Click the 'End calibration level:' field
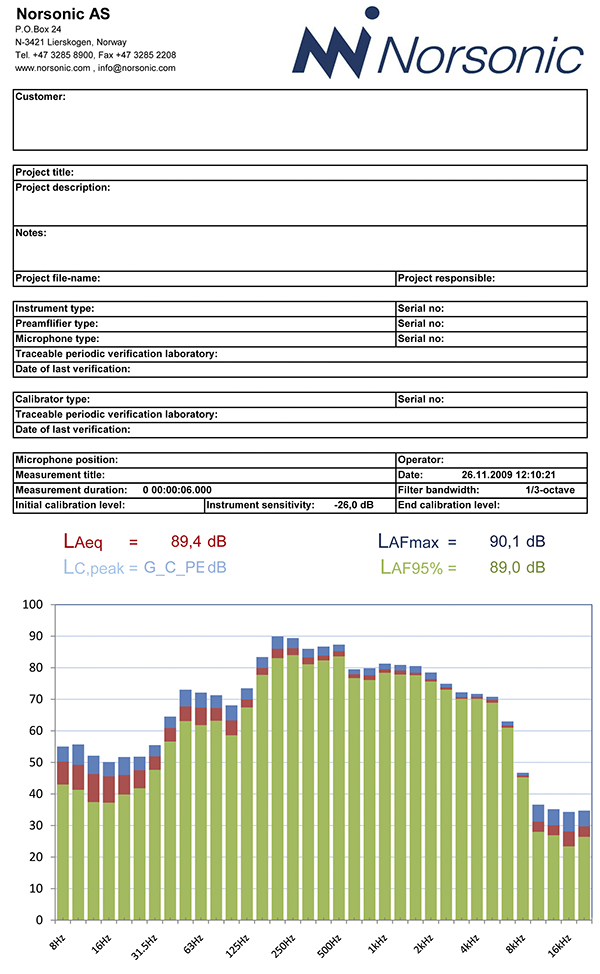 click(492, 506)
